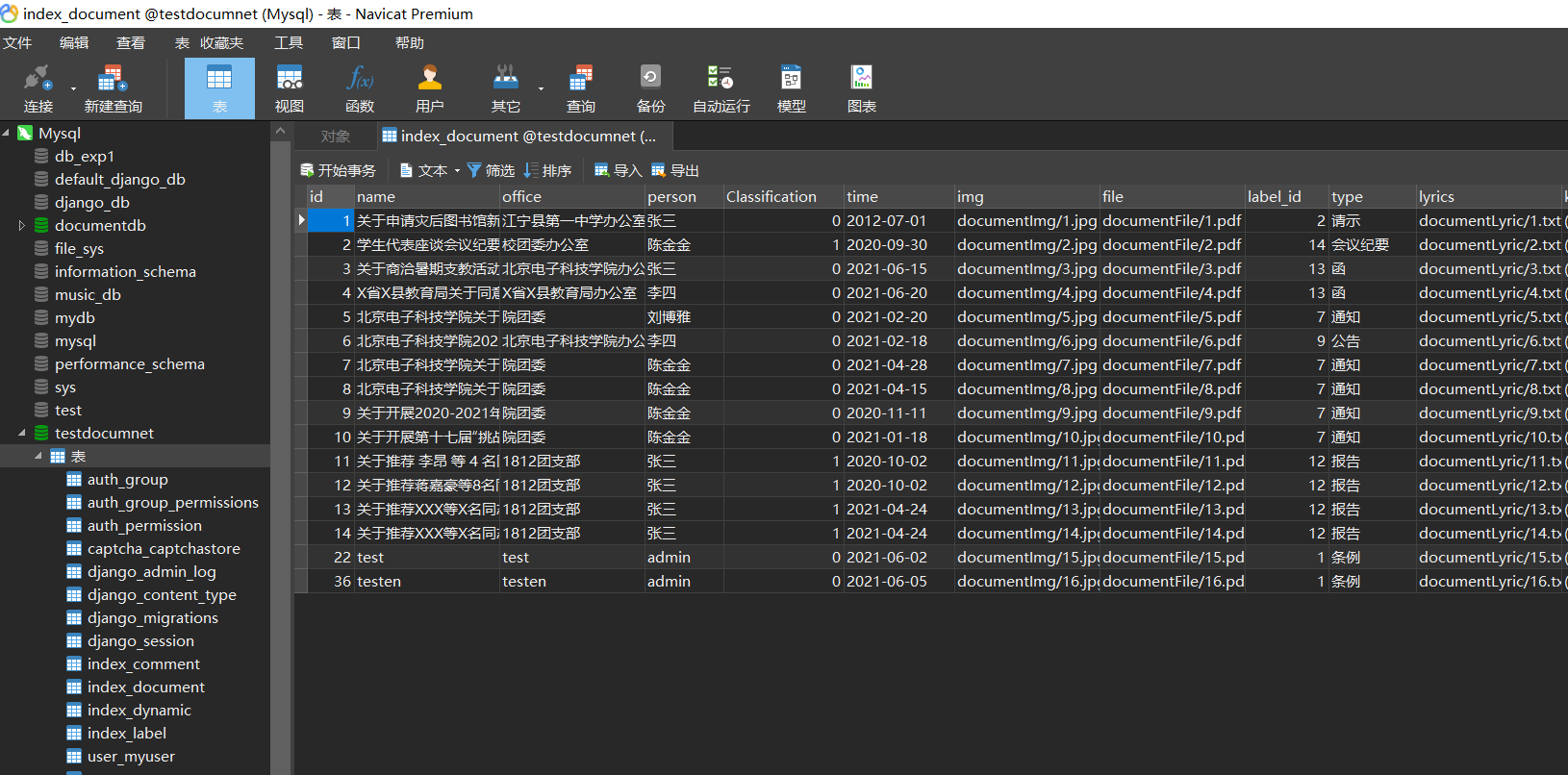Open the View (视图) toolbar icon
Screen dimensions: 1568x775
tap(290, 88)
